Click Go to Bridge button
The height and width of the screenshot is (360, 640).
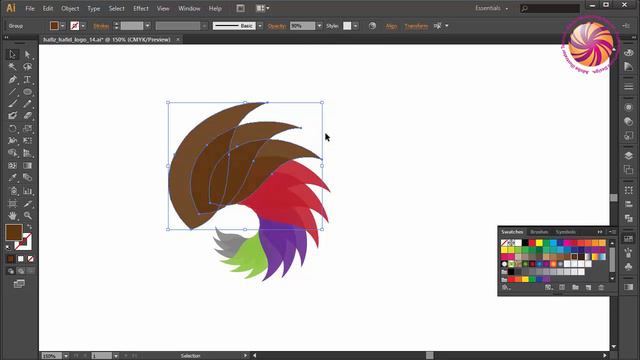tap(240, 8)
